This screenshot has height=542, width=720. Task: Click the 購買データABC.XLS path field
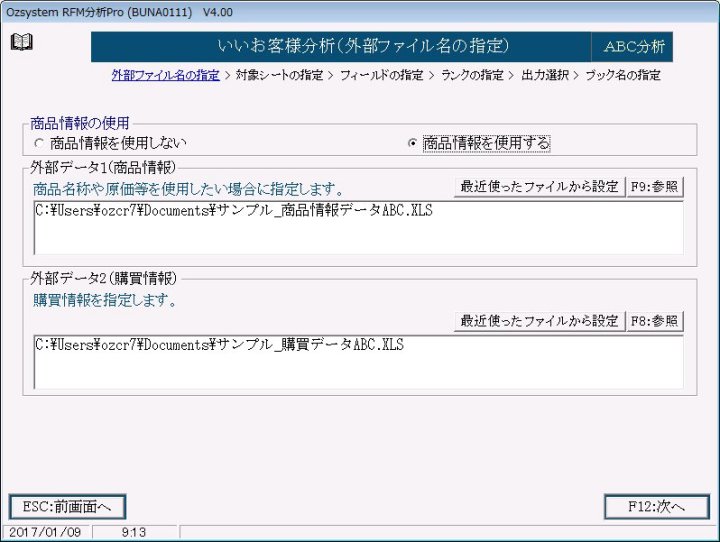[359, 362]
